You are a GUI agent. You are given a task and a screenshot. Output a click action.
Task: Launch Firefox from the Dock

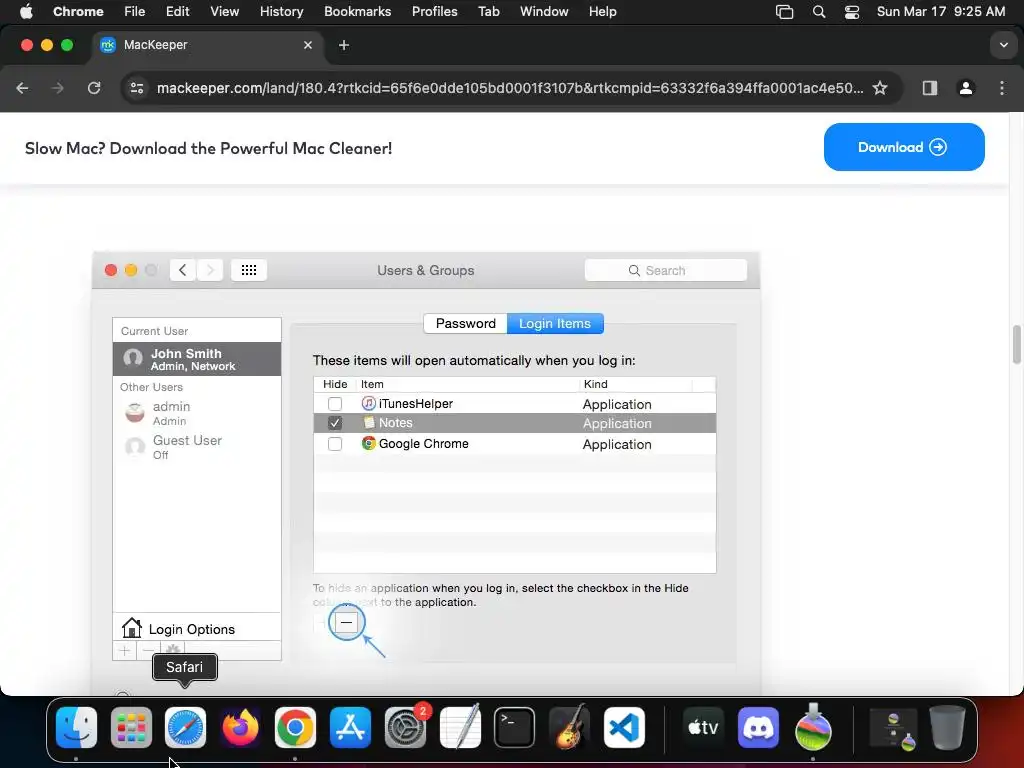click(x=240, y=727)
